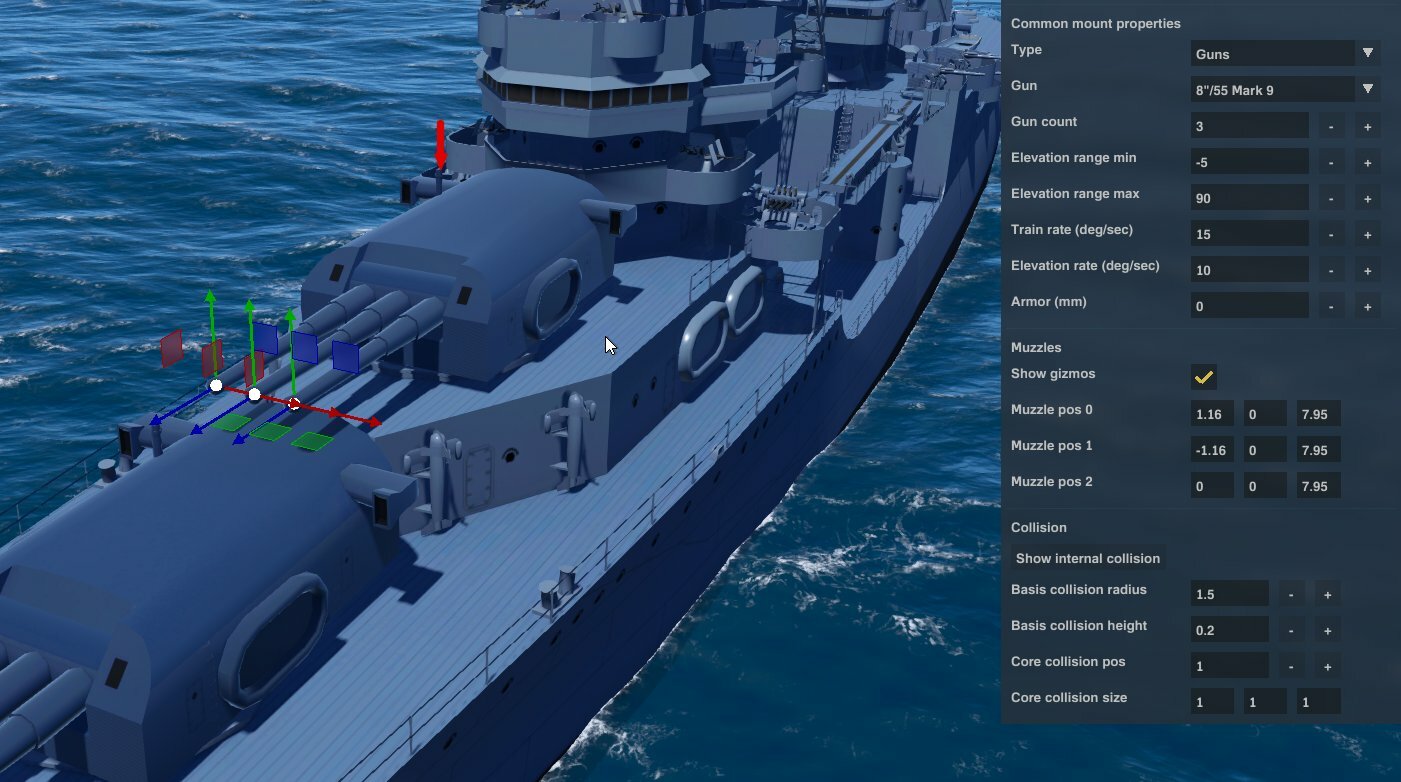Increase Elevation range min value

tap(1367, 162)
